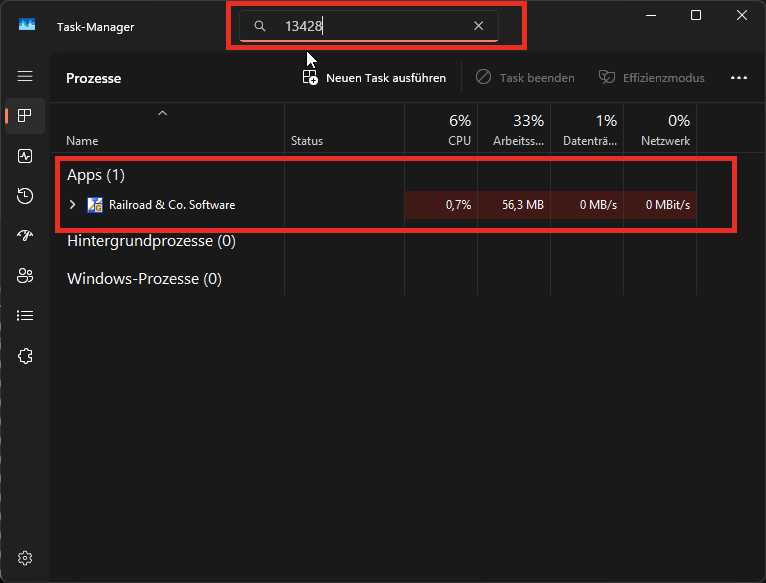Expand the Railroad & Co. Software process
766x583 pixels.
point(72,205)
